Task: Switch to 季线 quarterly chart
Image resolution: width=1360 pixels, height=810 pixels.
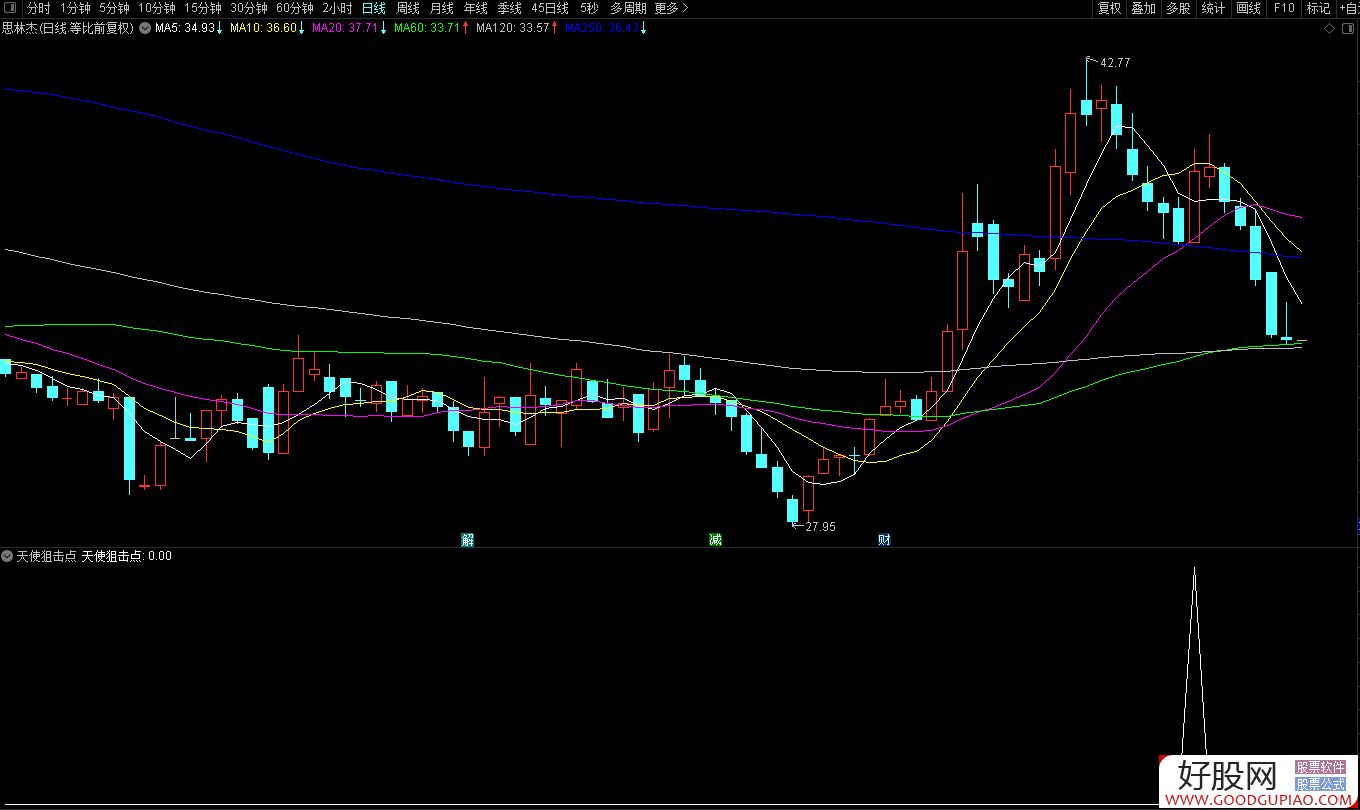Action: 509,8
